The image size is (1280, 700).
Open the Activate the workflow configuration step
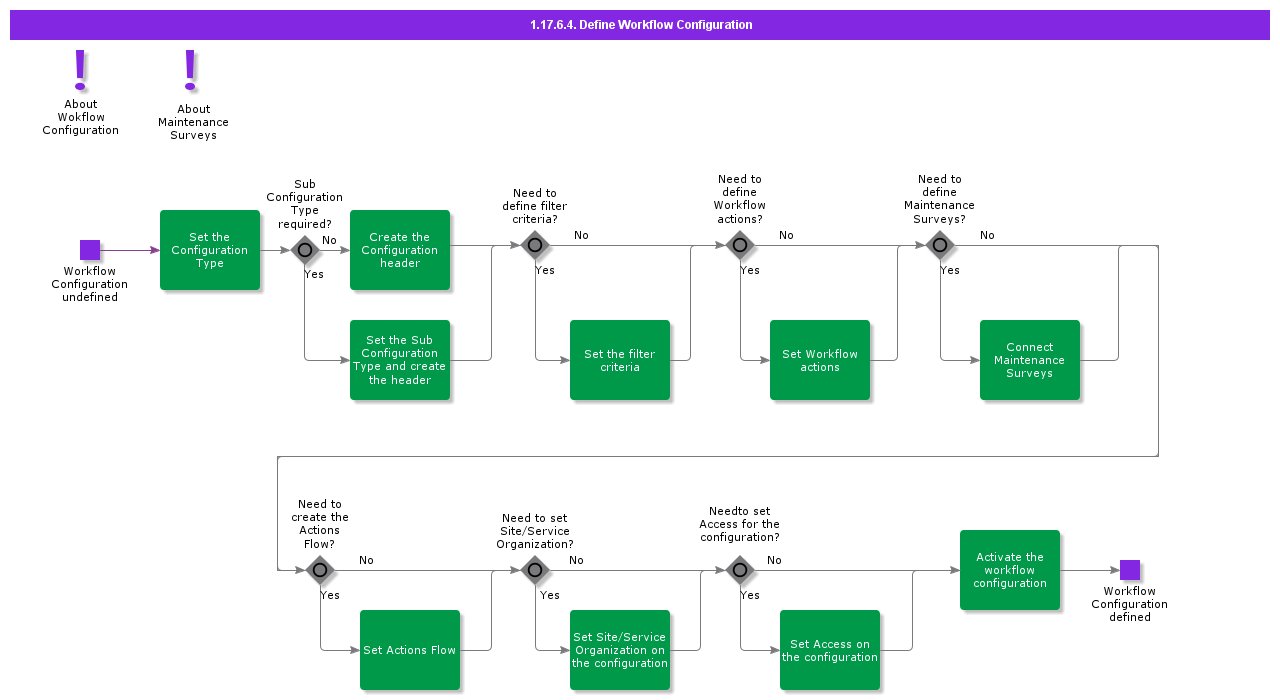coord(1010,570)
